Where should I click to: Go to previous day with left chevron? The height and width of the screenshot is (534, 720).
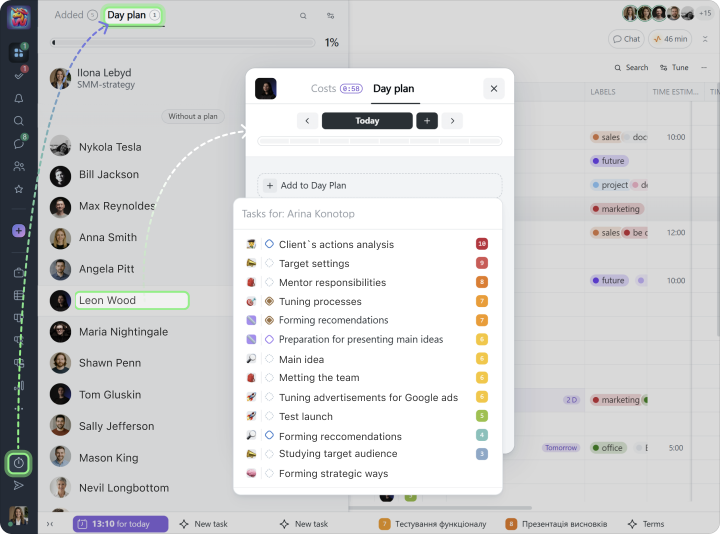[x=307, y=121]
